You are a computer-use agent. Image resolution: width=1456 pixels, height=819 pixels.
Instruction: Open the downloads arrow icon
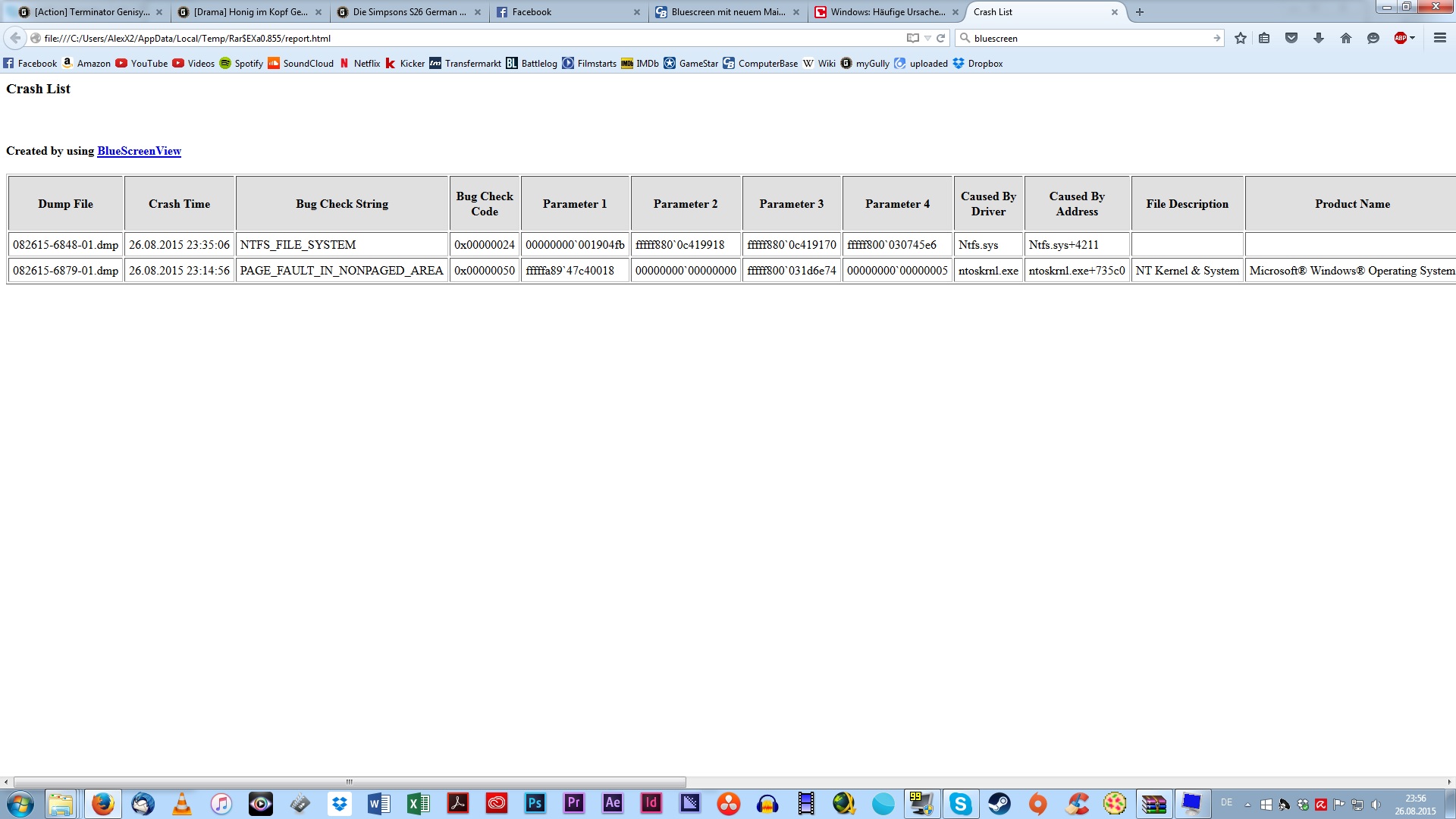1319,38
